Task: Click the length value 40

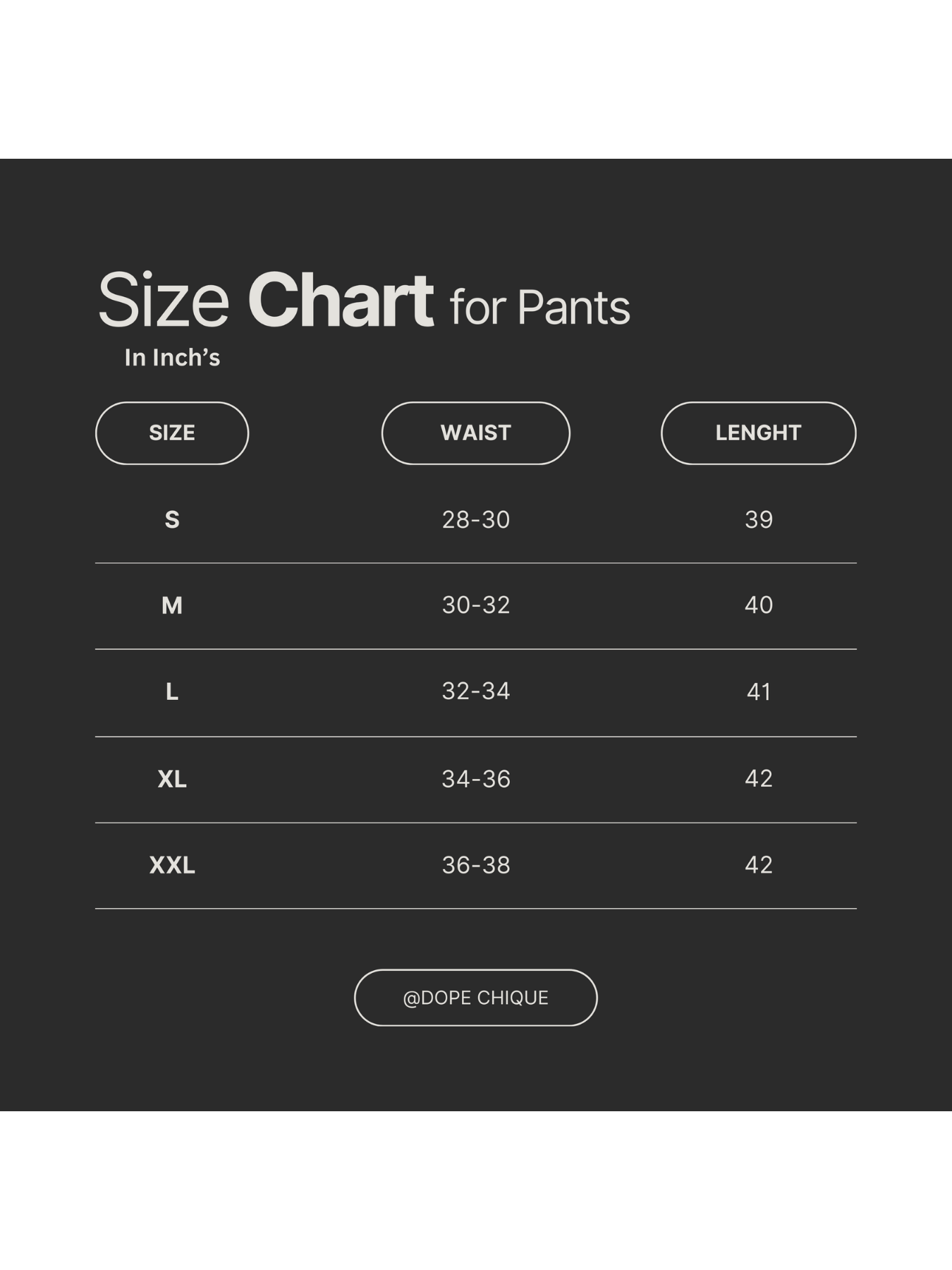Action: (x=759, y=605)
